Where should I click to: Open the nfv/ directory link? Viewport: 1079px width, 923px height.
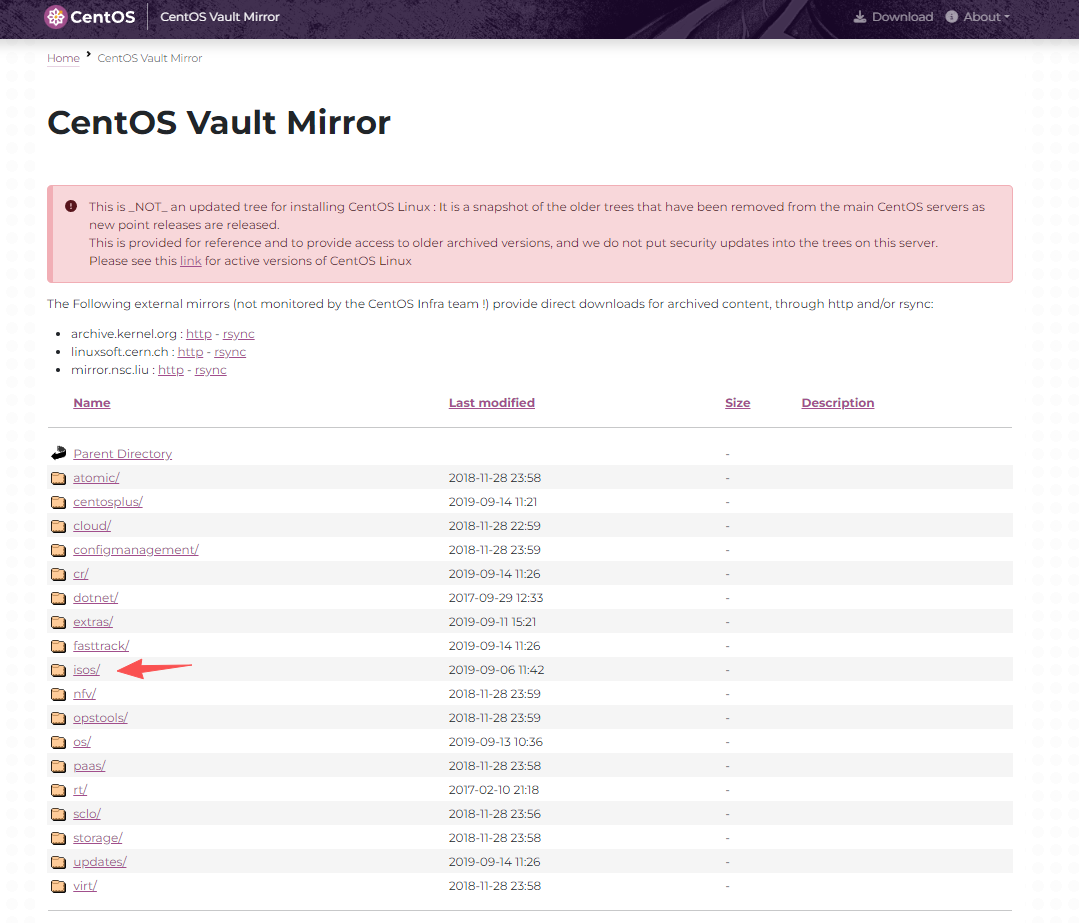85,694
